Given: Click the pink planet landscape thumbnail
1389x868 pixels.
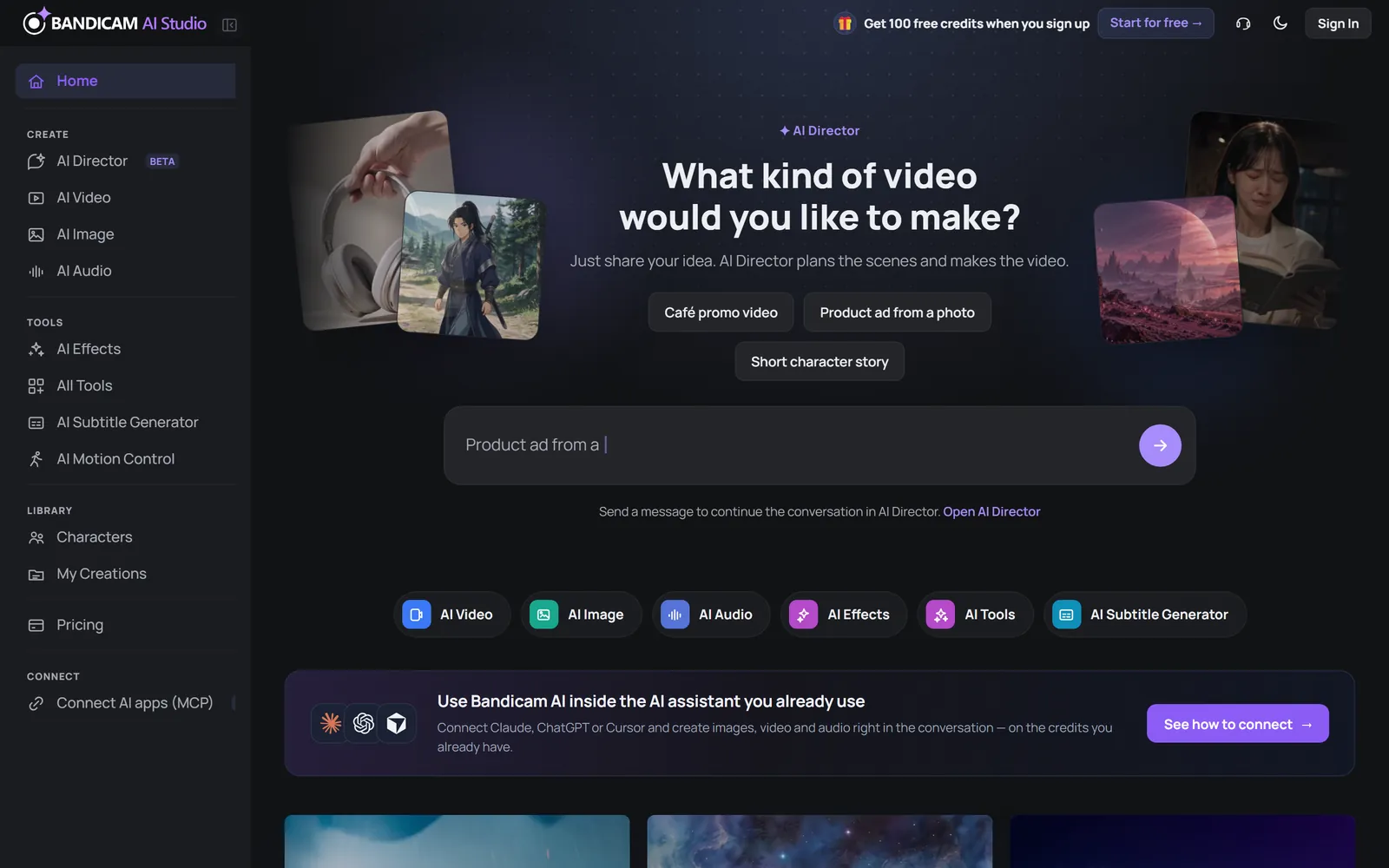Looking at the screenshot, I should [x=1168, y=270].
